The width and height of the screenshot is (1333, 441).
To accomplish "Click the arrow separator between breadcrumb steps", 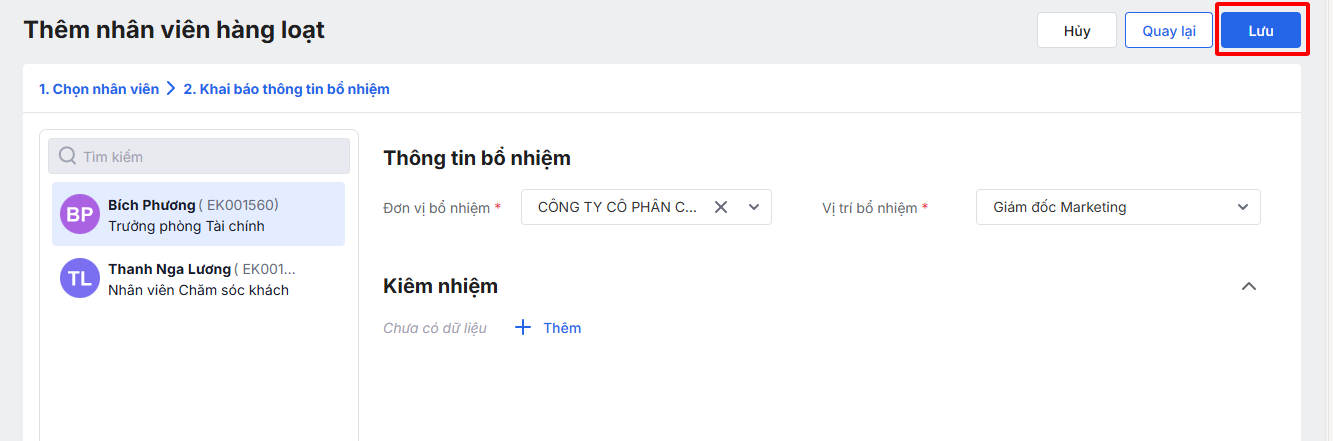I will click(x=171, y=89).
